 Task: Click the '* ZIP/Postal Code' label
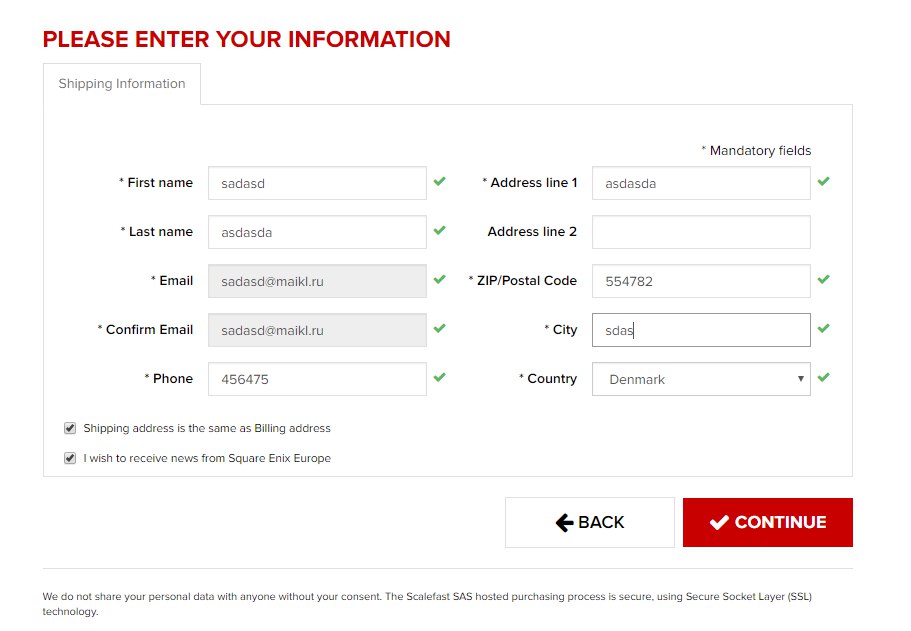522,280
